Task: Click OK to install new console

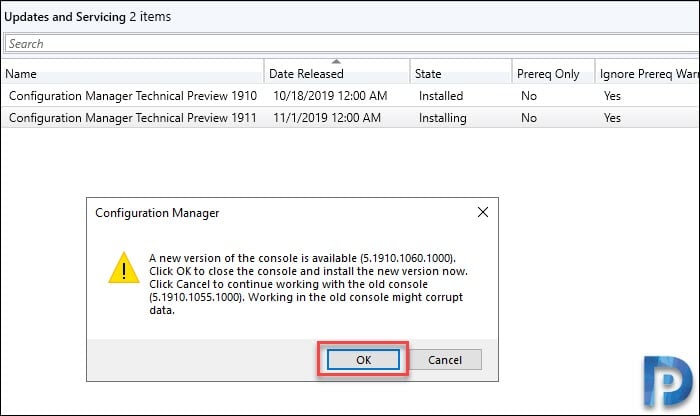Action: (x=363, y=360)
